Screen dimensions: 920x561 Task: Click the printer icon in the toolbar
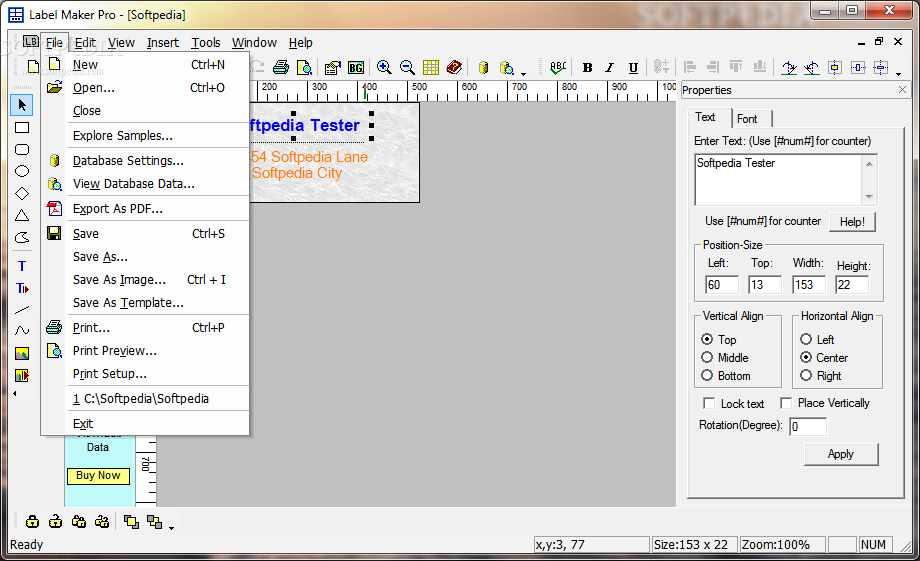pos(281,67)
